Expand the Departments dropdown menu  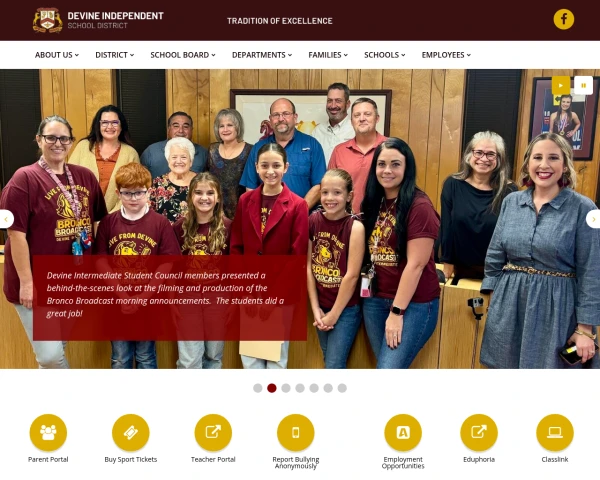262,55
